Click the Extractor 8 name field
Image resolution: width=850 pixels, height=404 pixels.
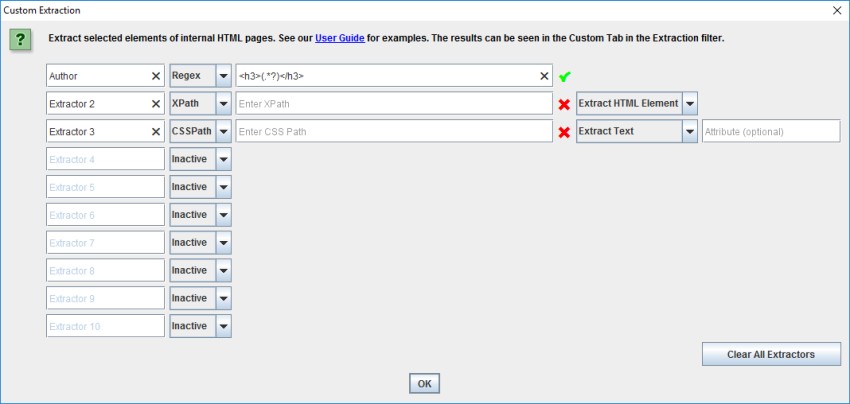[105, 271]
